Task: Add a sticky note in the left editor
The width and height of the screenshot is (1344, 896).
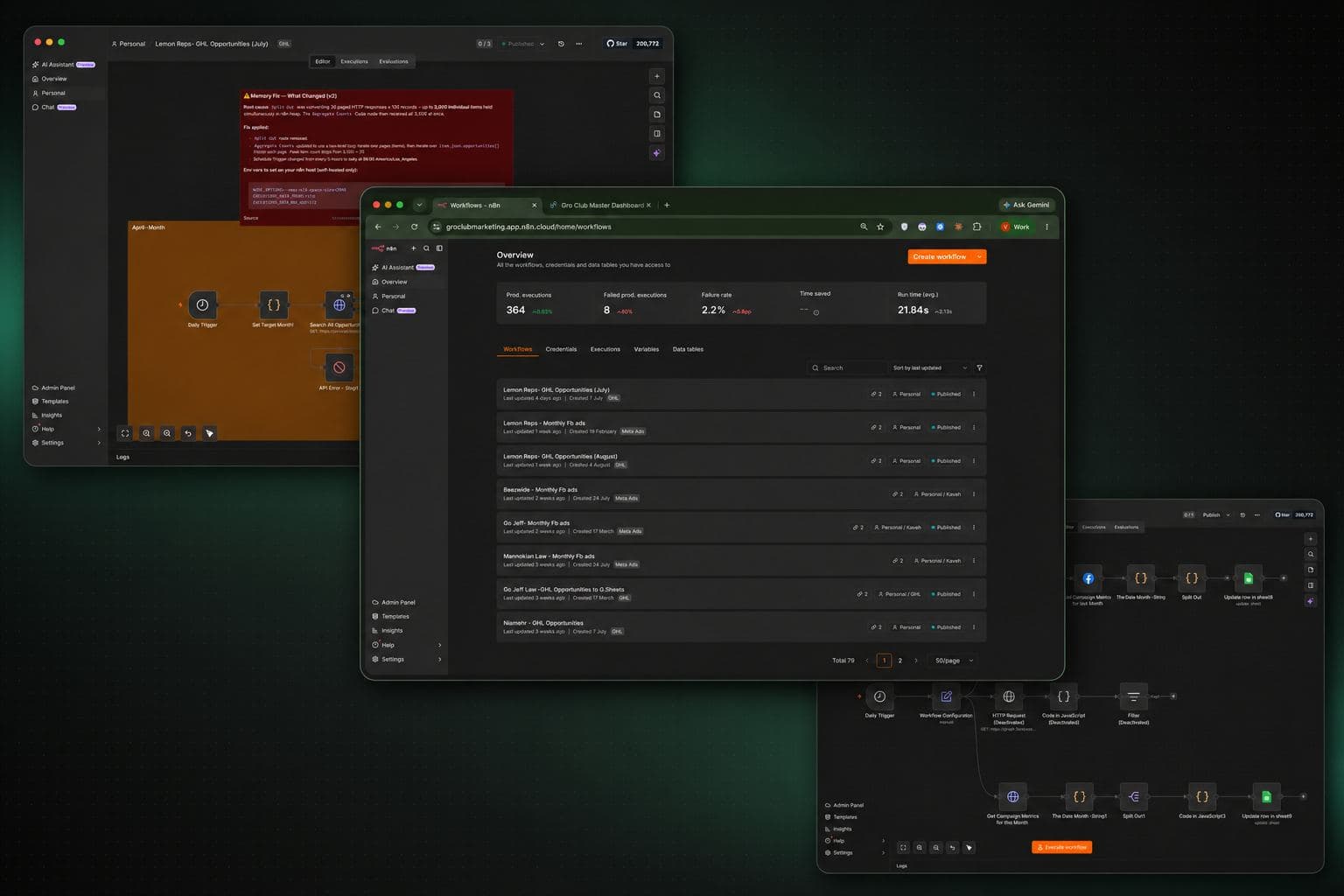Action: pos(657,115)
